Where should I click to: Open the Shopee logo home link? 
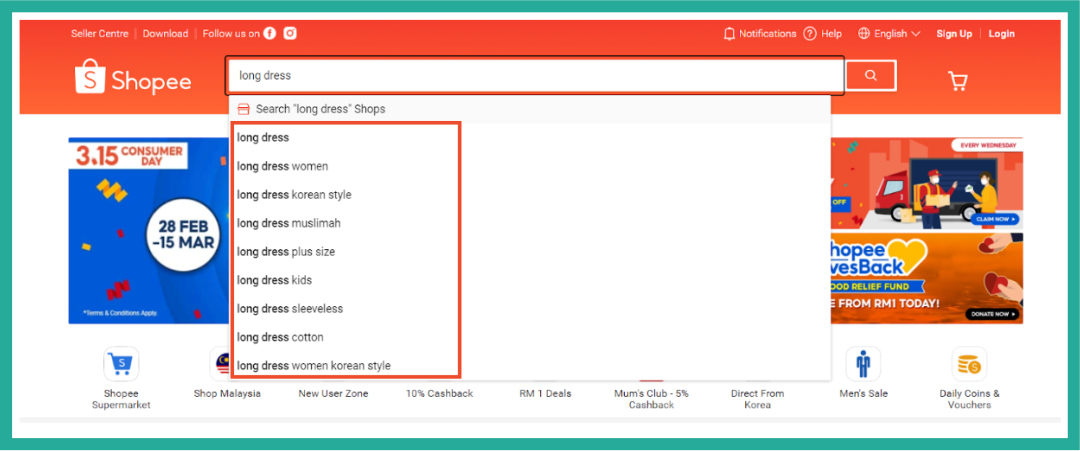coord(134,77)
